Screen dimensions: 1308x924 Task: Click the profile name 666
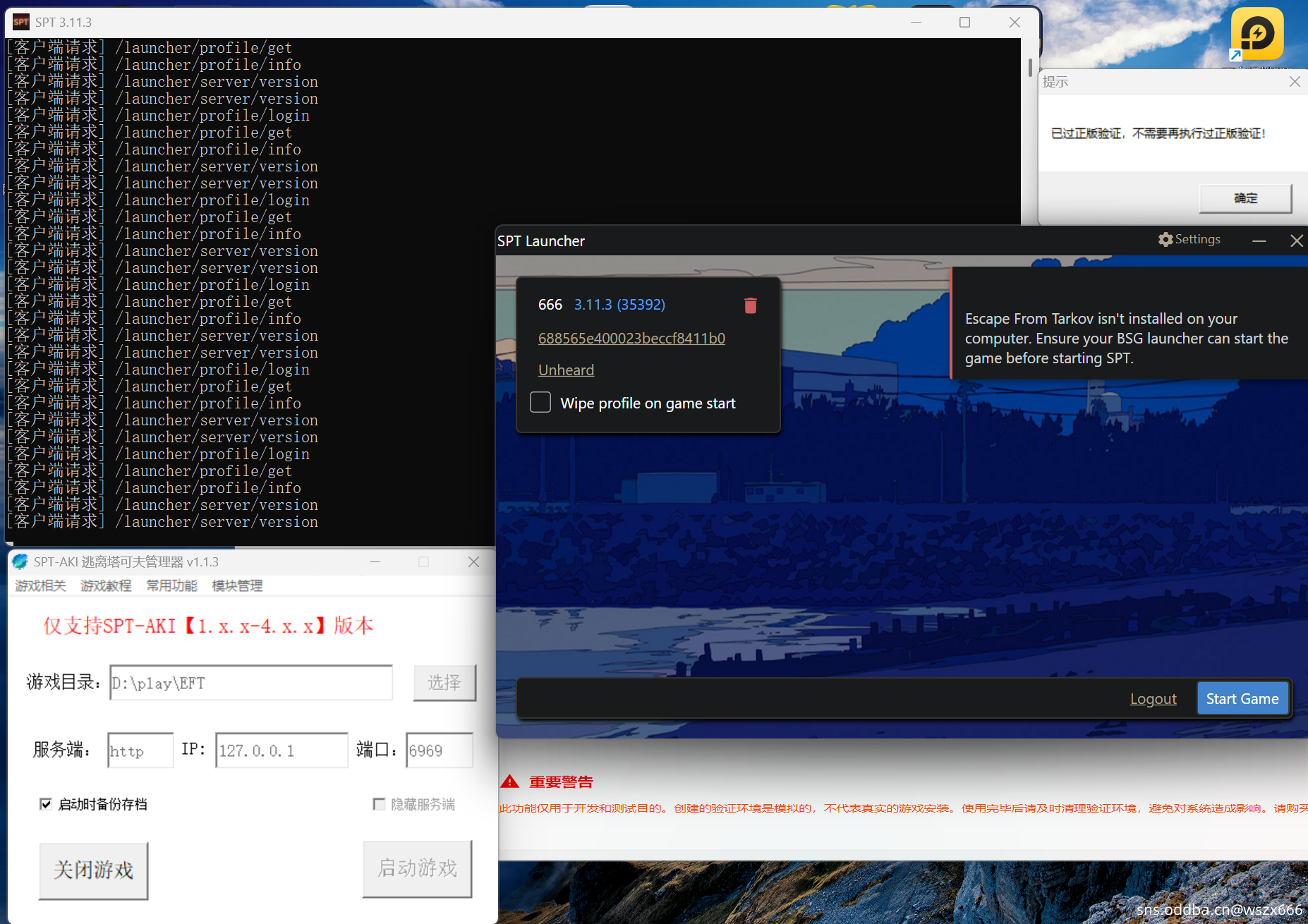550,304
